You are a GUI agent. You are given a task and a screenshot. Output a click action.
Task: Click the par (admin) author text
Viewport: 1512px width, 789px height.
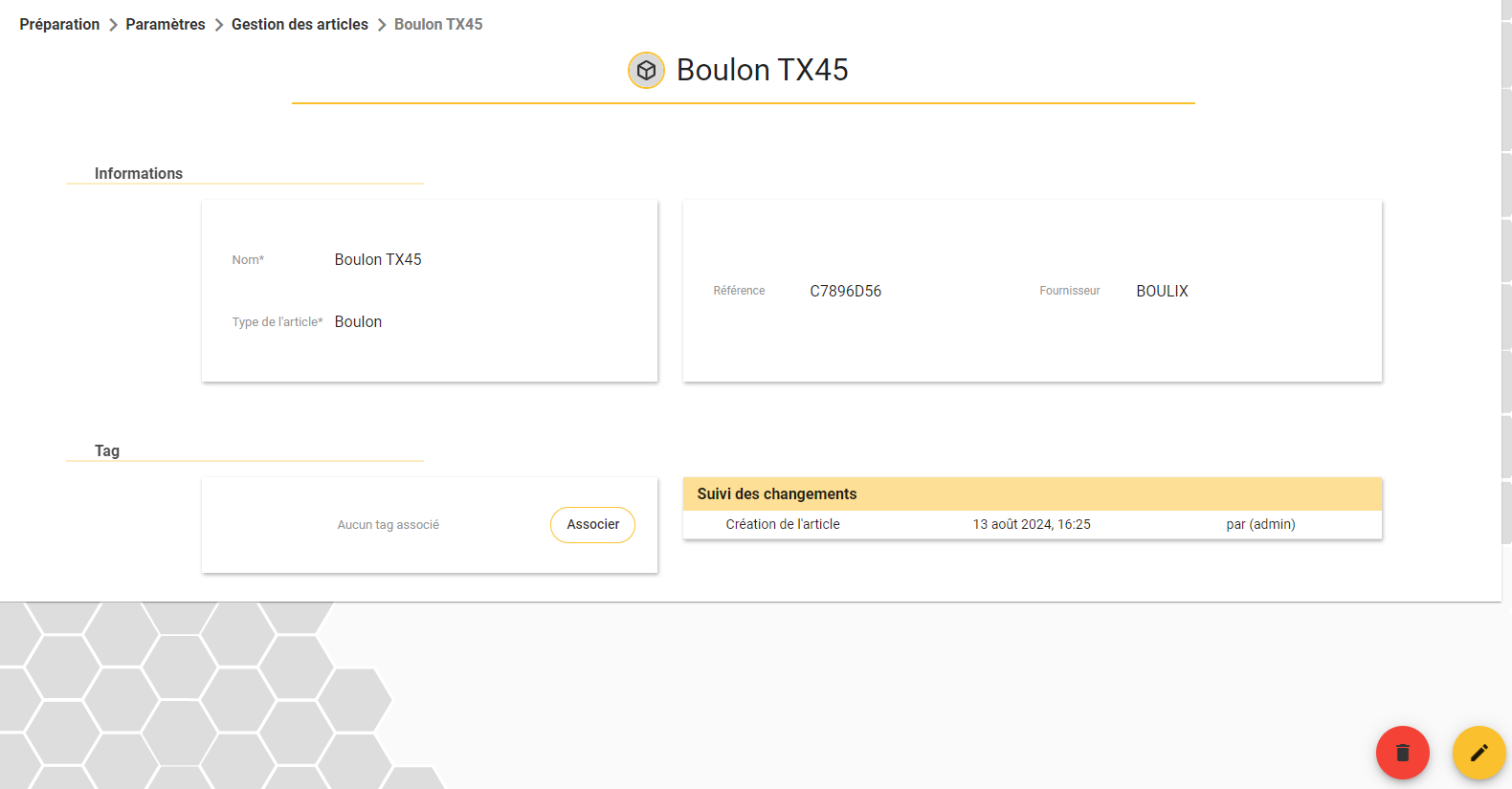click(x=1260, y=524)
